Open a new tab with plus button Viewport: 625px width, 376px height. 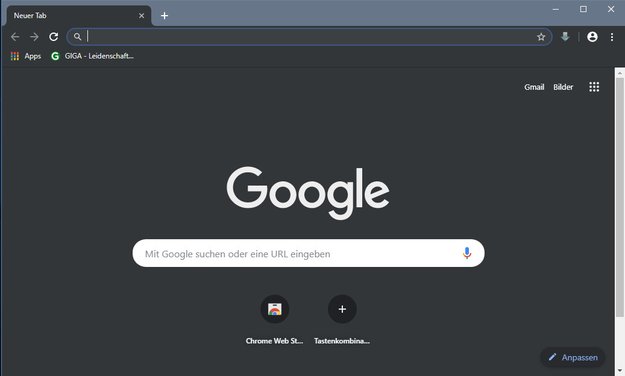pos(164,16)
